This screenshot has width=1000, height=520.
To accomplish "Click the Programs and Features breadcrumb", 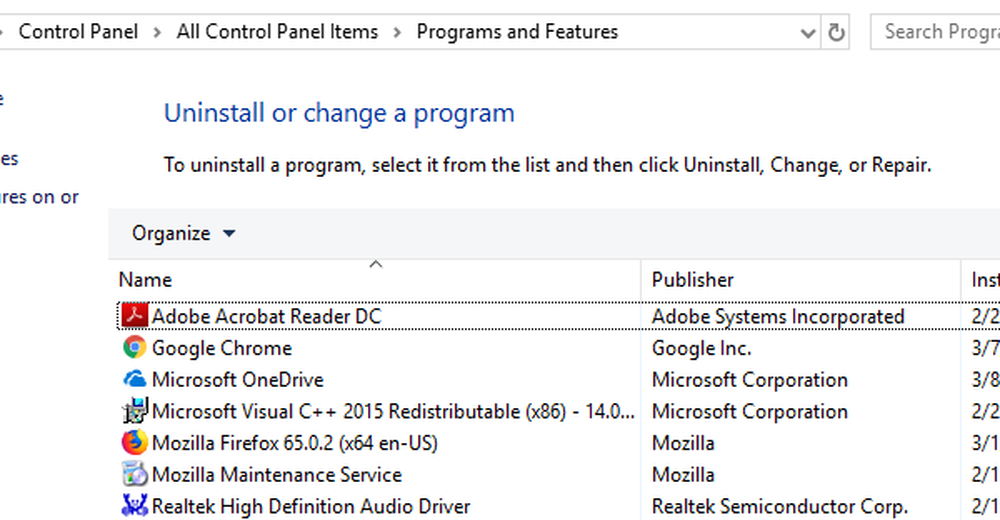I will (x=517, y=32).
